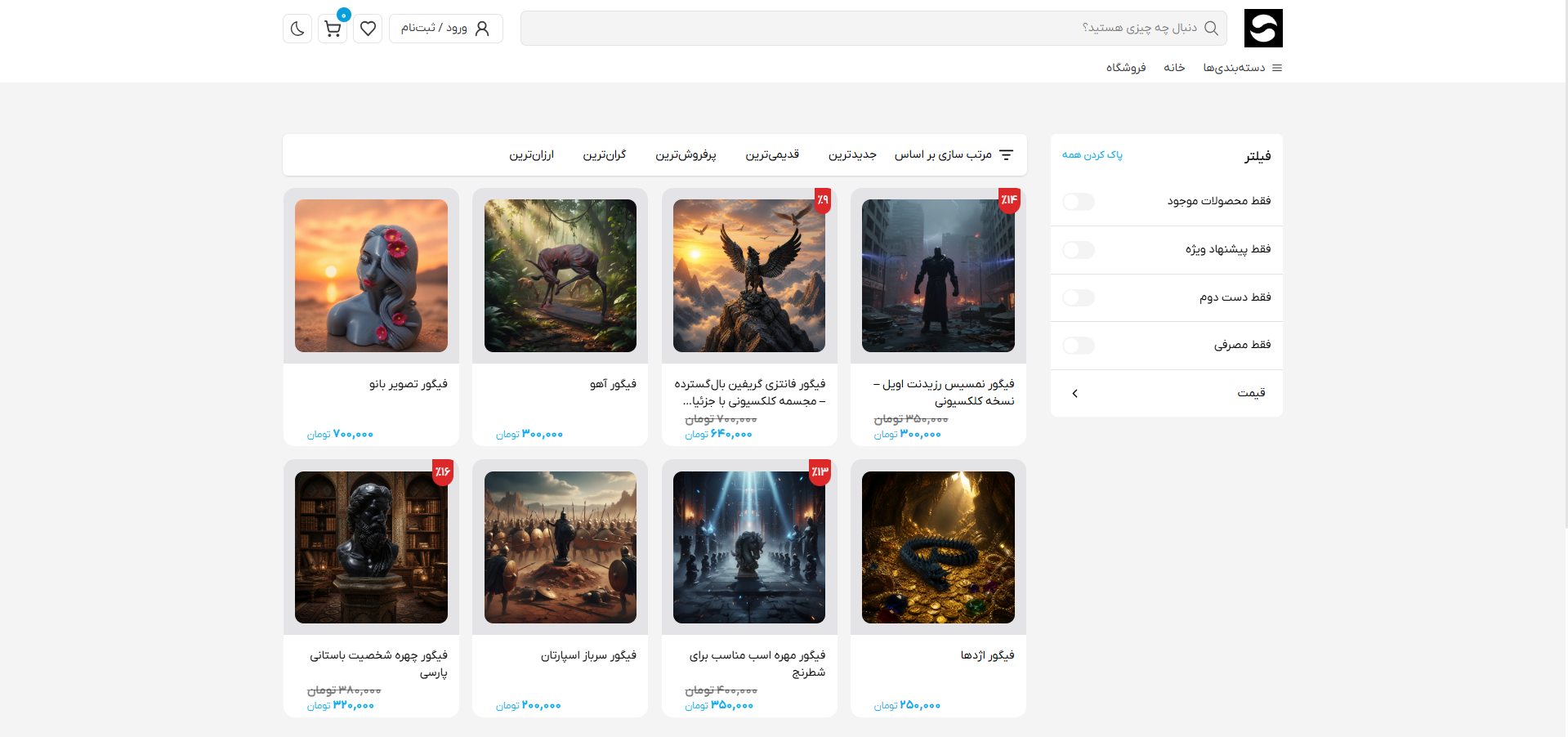Click the ancient Persian bust thumbnail
Viewport: 1568px width, 737px height.
point(371,547)
